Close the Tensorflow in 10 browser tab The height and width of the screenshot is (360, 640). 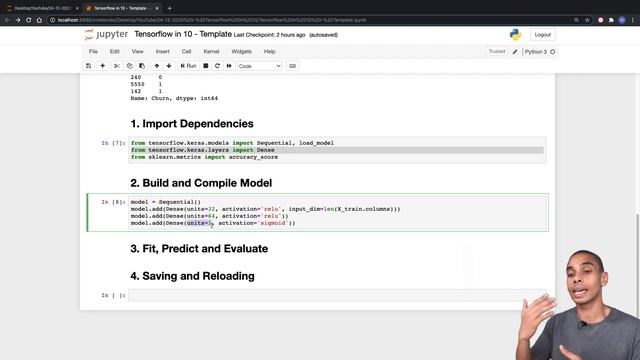tap(157, 8)
